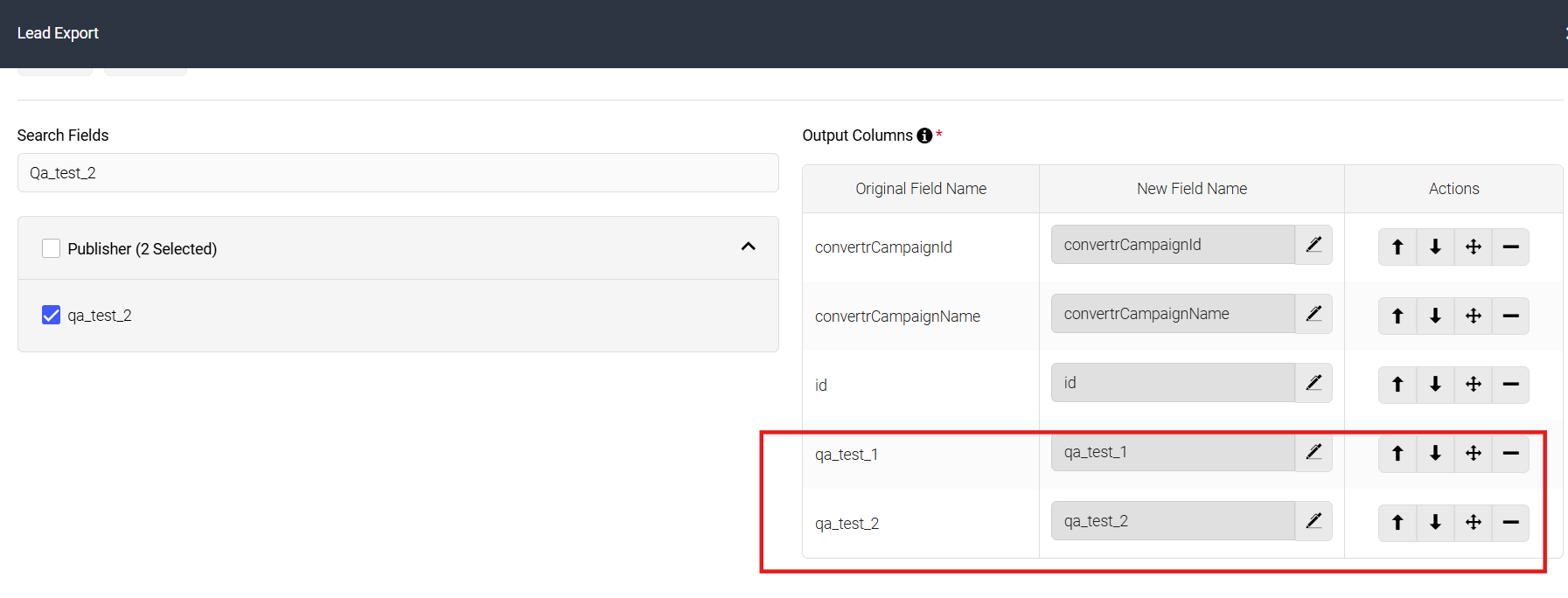
Task: Click the qa_test_2 new name field
Action: [1173, 521]
